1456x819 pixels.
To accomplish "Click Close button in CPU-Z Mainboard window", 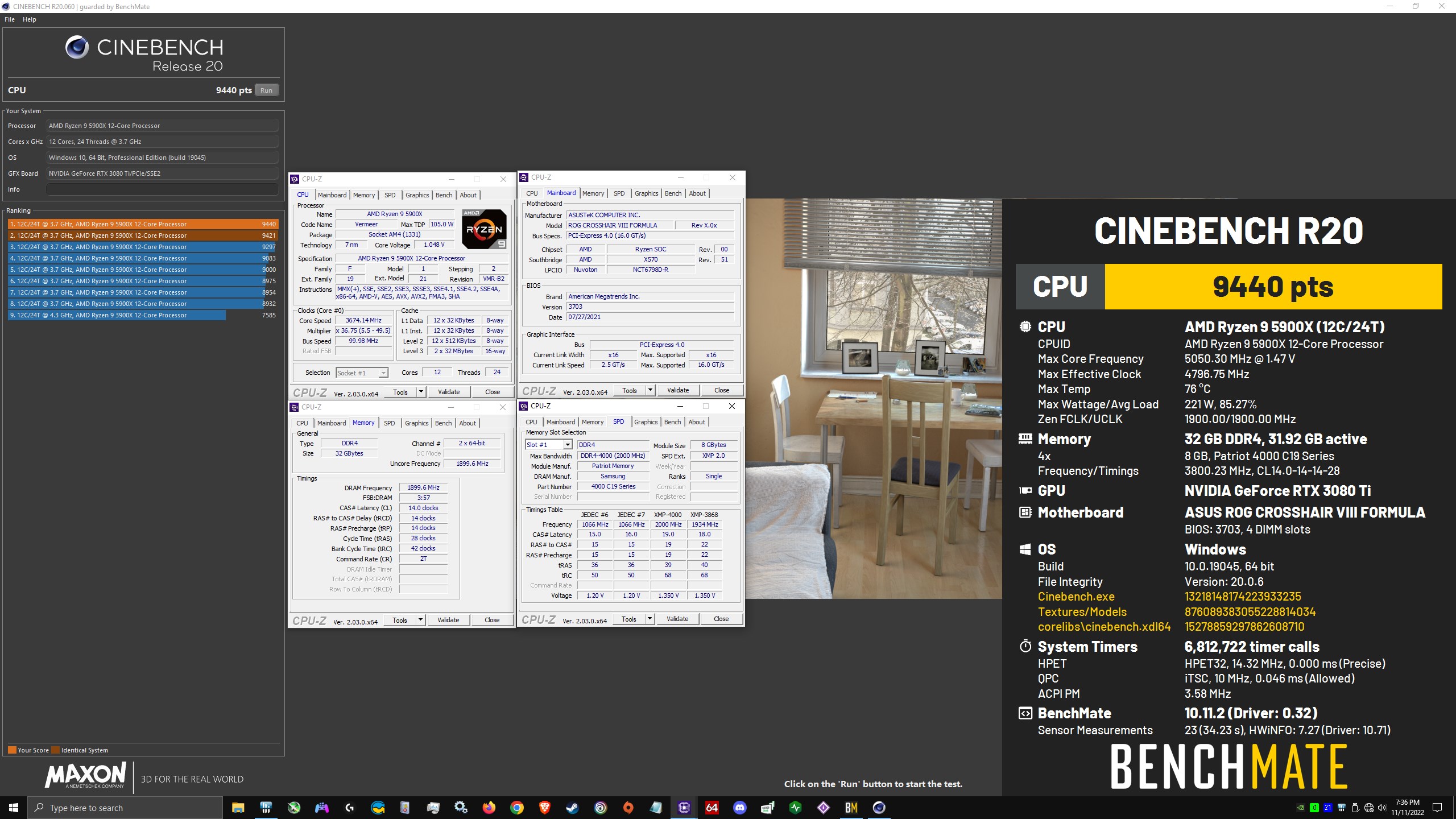I will click(x=722, y=390).
